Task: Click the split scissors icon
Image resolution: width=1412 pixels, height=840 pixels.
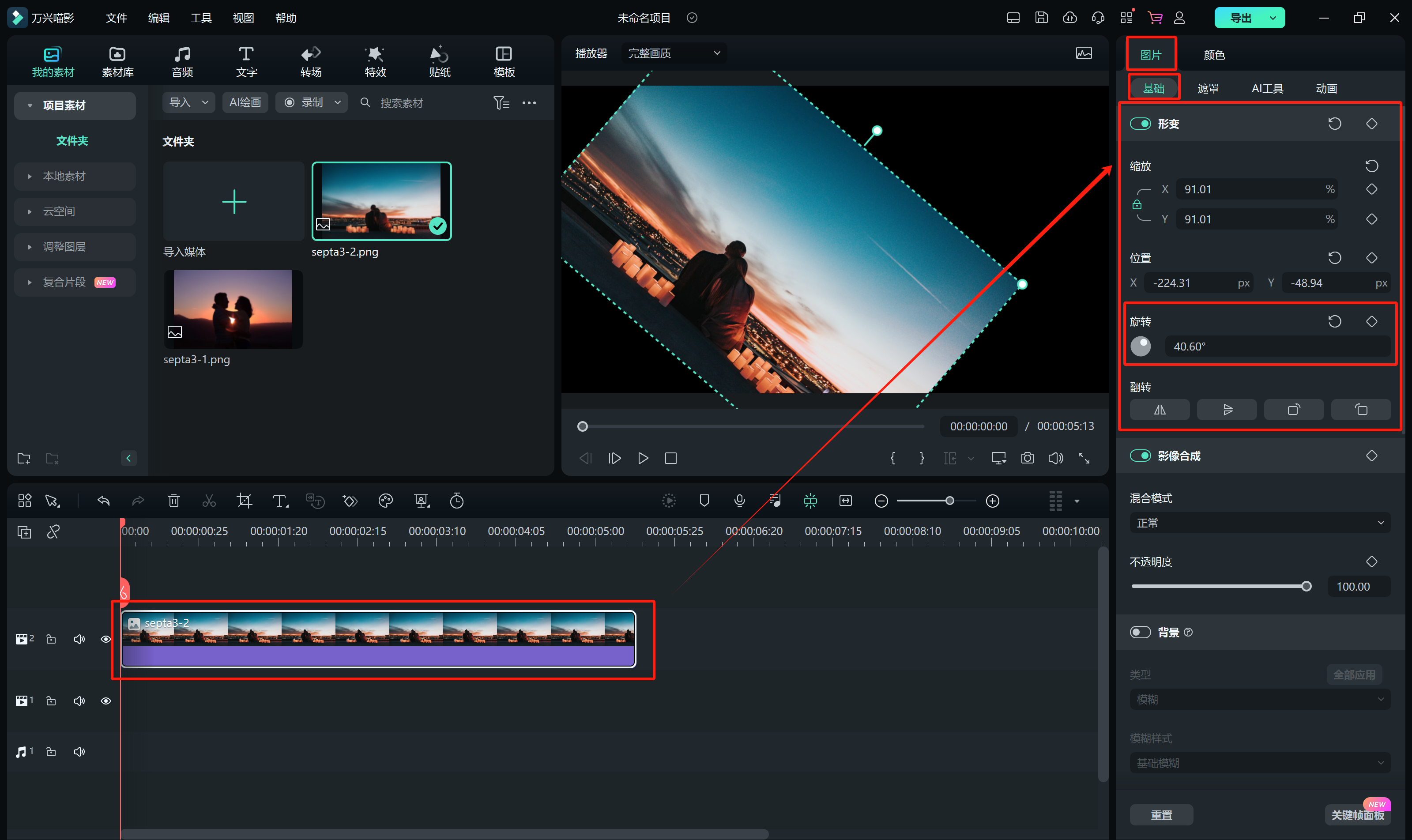Action: 209,501
